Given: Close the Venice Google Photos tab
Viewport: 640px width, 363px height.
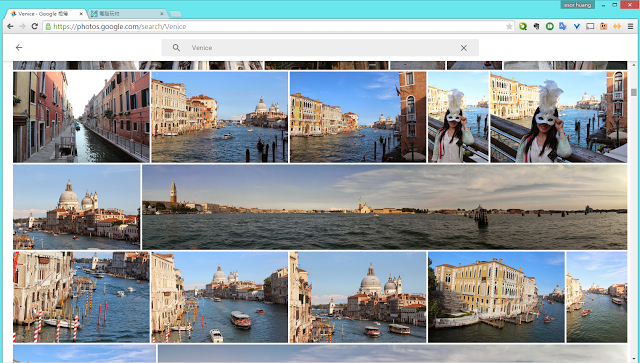Looking at the screenshot, I should tap(81, 14).
